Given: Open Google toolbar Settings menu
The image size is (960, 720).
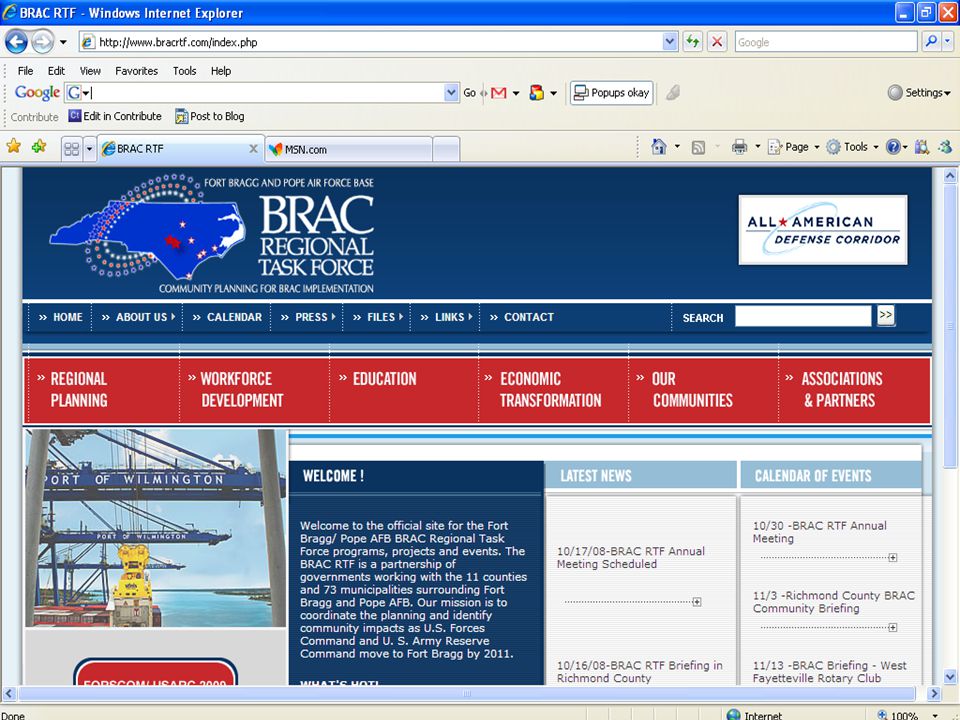Looking at the screenshot, I should pyautogui.click(x=919, y=93).
